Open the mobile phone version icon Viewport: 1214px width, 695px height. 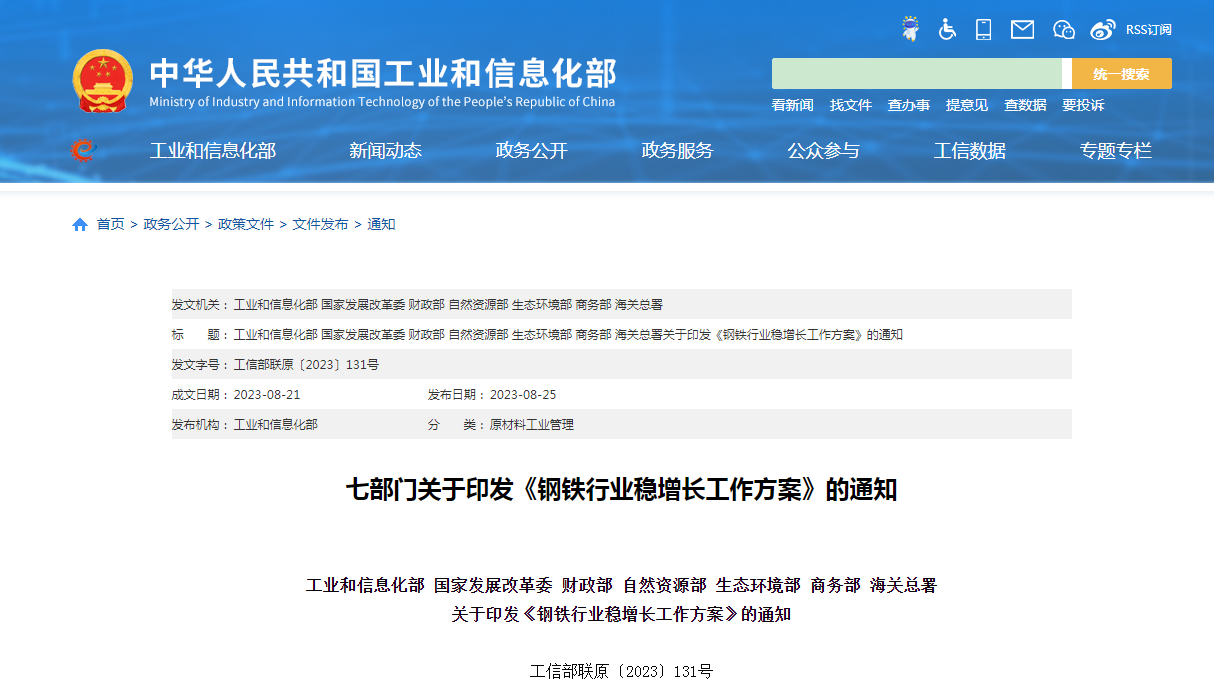pyautogui.click(x=984, y=30)
